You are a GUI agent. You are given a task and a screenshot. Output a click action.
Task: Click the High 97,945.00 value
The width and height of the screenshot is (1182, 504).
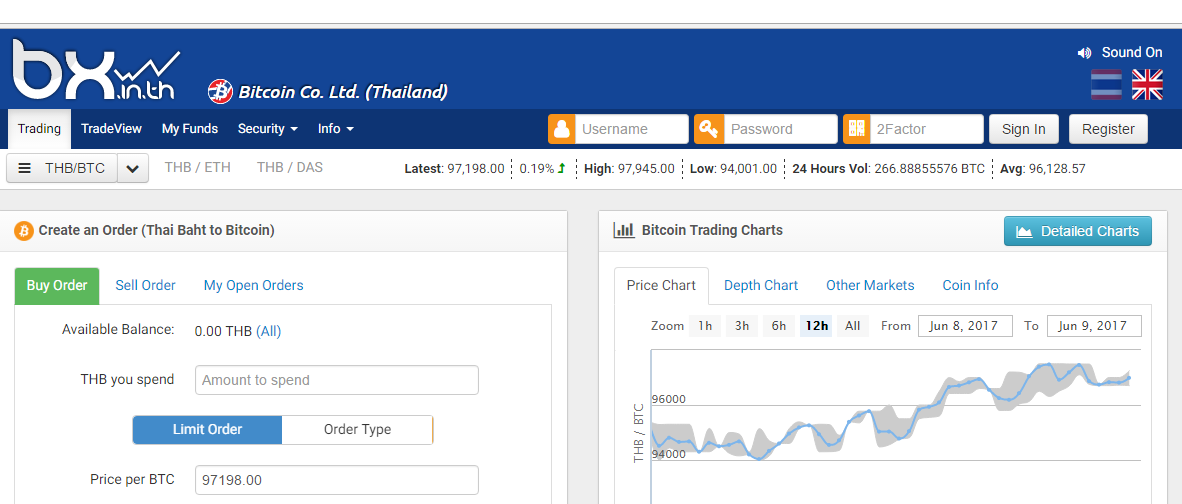point(646,169)
